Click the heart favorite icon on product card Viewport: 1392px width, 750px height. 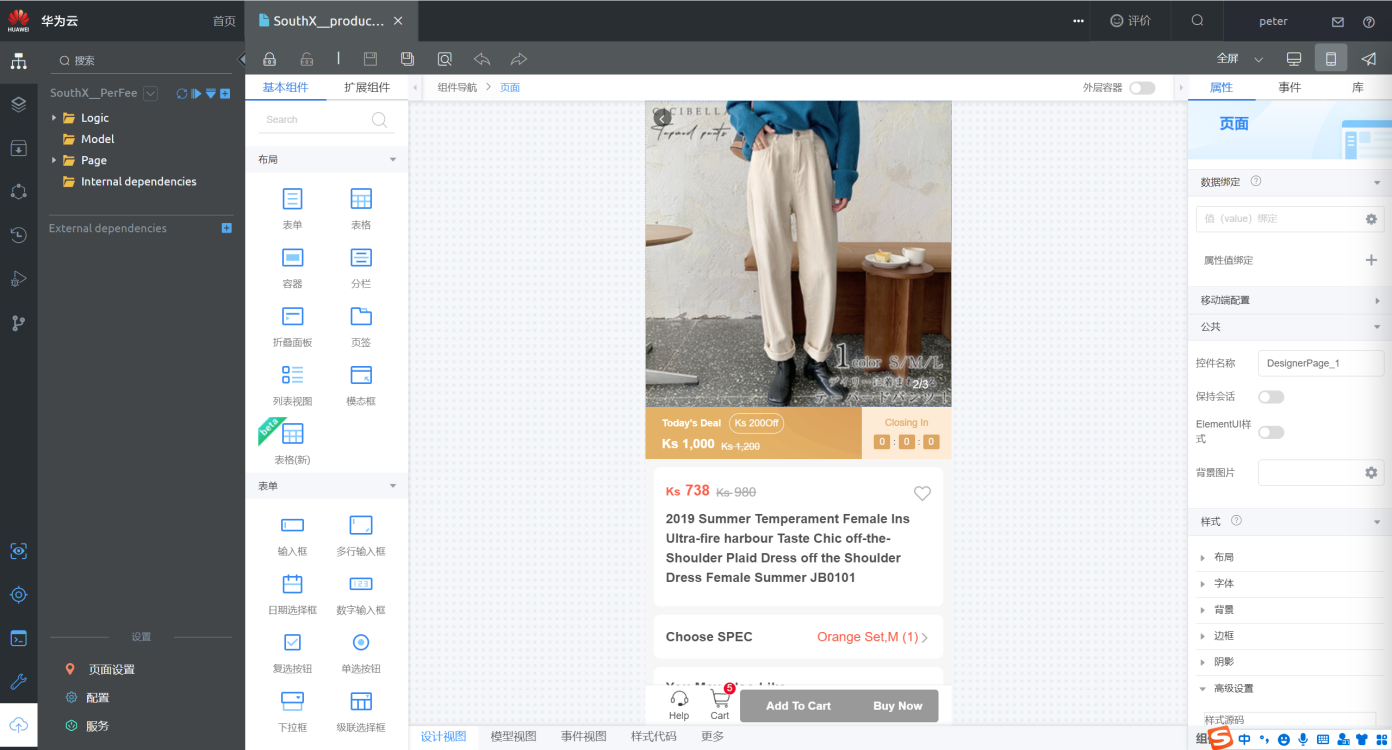[x=922, y=493]
